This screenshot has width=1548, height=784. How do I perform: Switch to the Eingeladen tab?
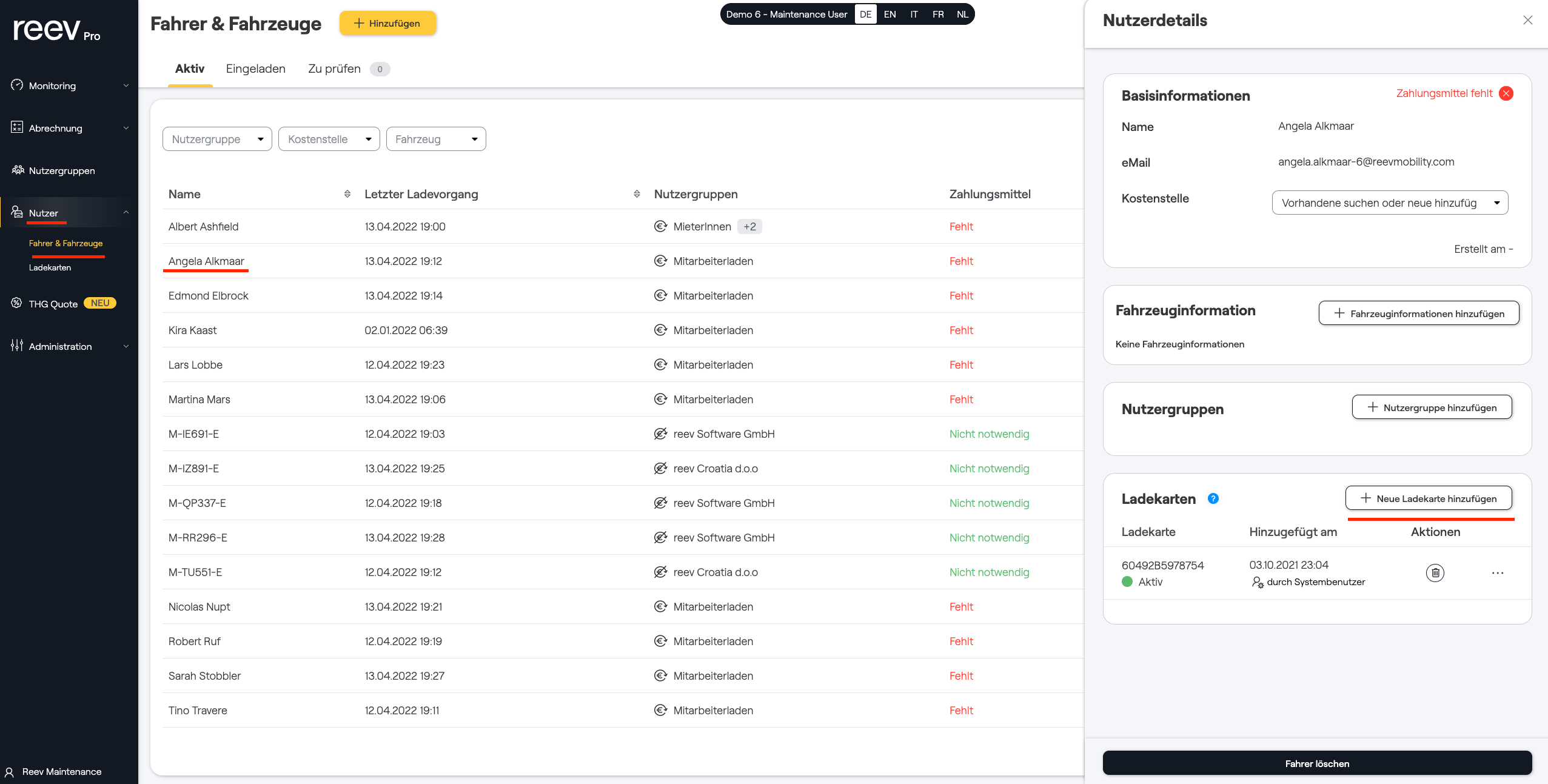pos(255,69)
